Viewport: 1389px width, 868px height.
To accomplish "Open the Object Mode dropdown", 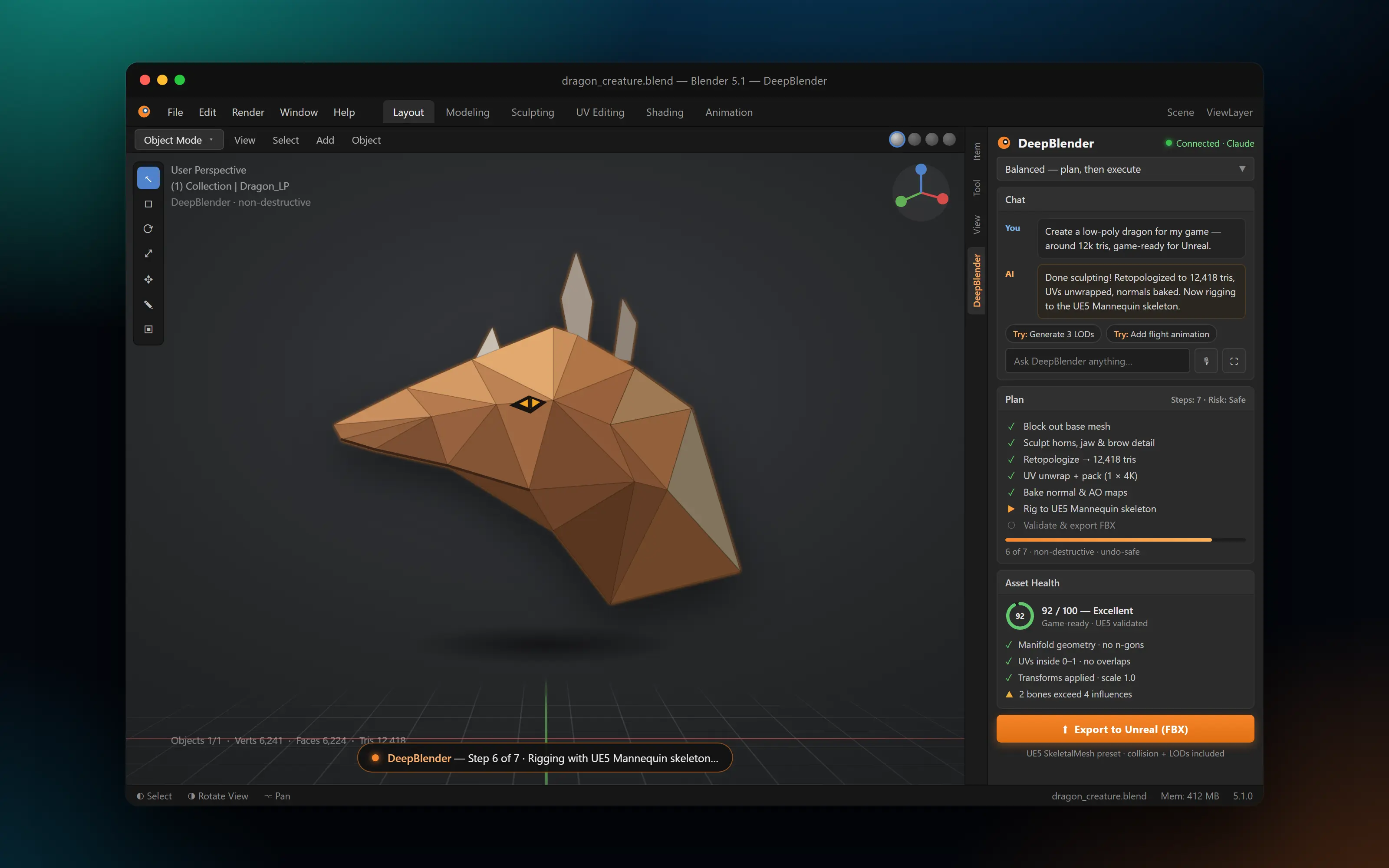I will coord(179,139).
